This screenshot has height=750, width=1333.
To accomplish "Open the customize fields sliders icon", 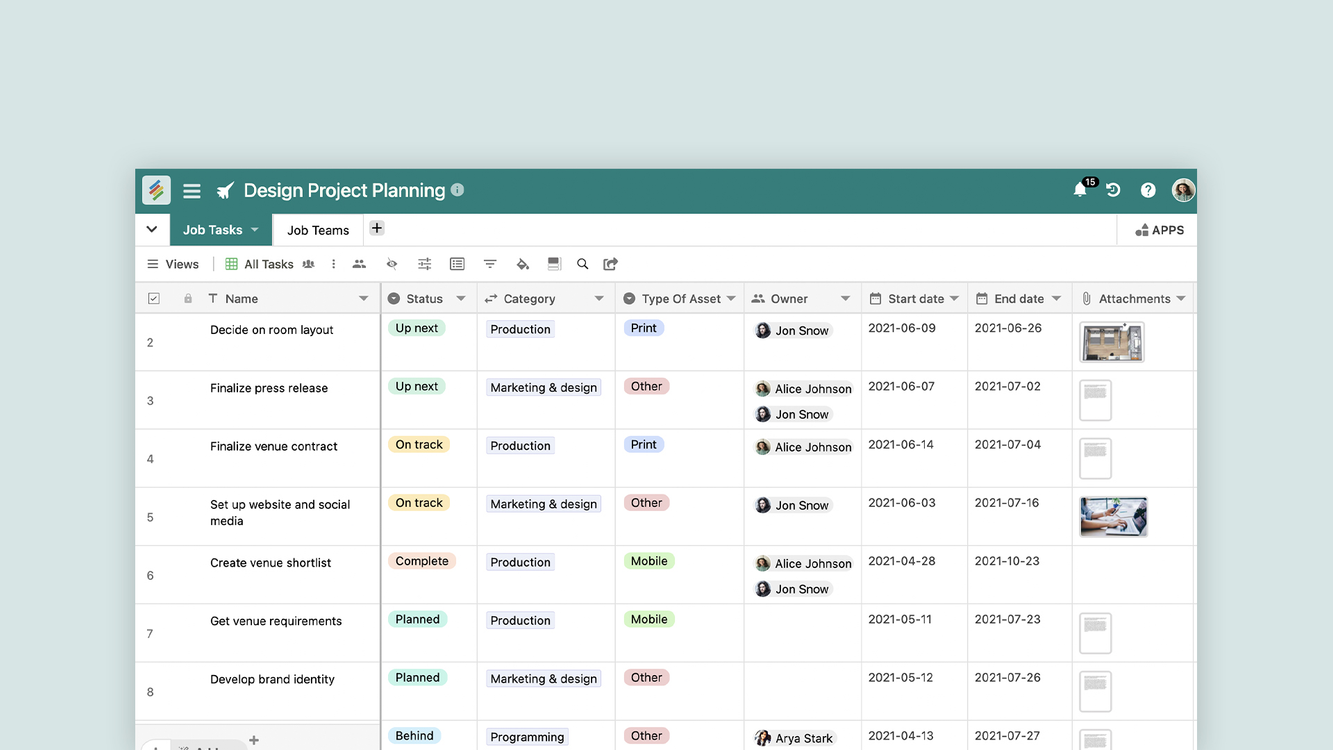I will [x=425, y=264].
